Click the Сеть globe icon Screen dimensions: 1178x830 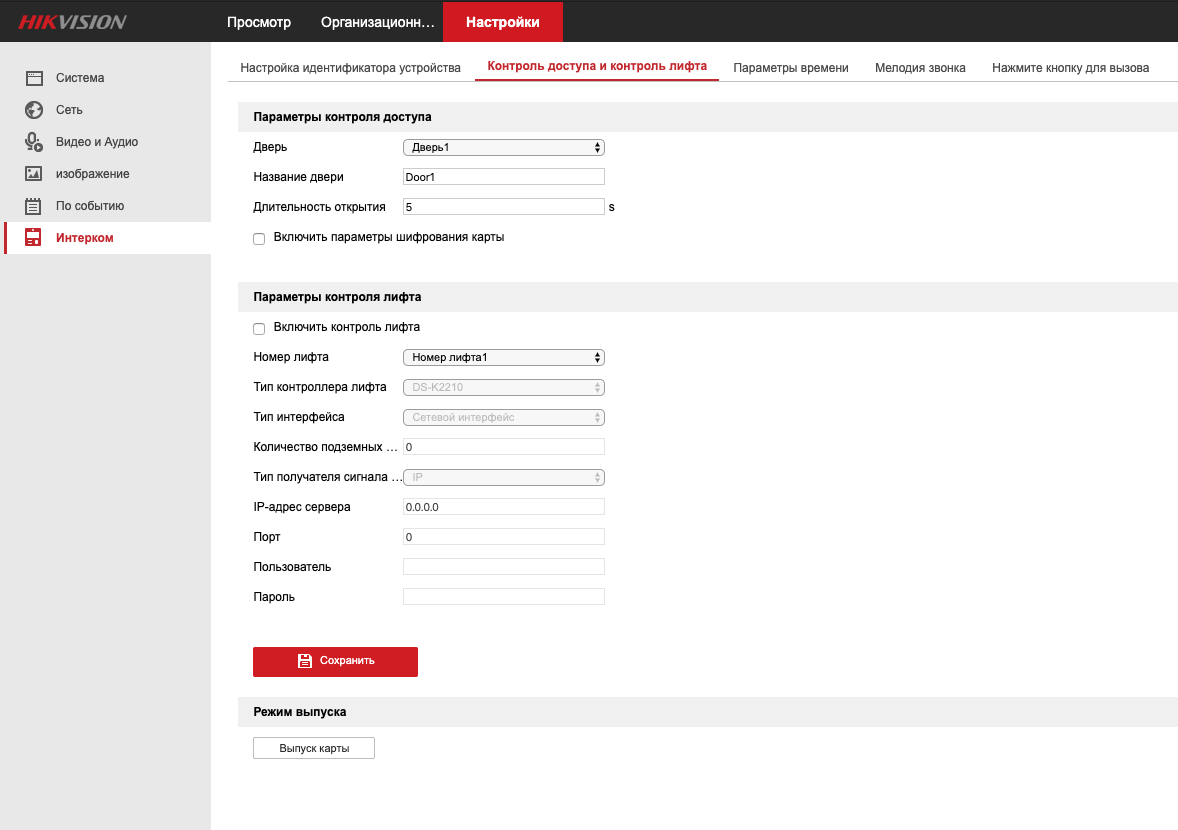click(34, 110)
